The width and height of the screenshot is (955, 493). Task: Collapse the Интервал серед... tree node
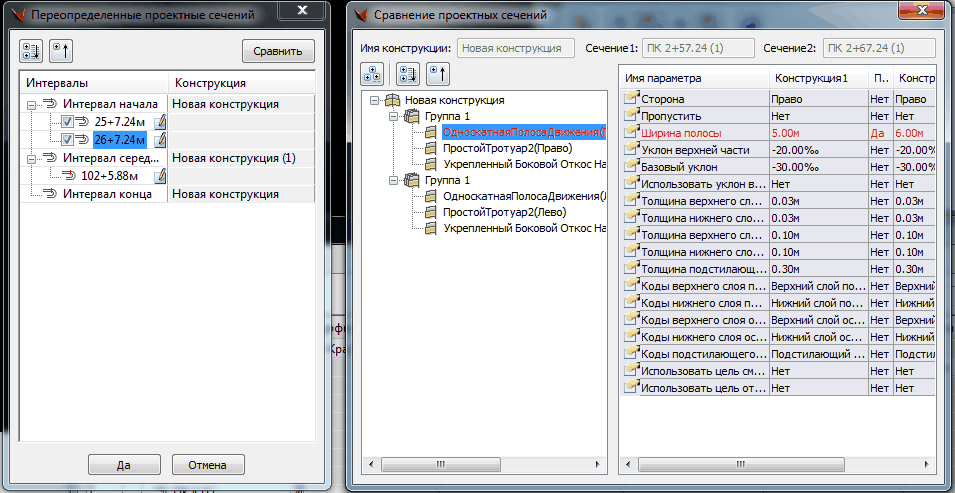click(32, 158)
